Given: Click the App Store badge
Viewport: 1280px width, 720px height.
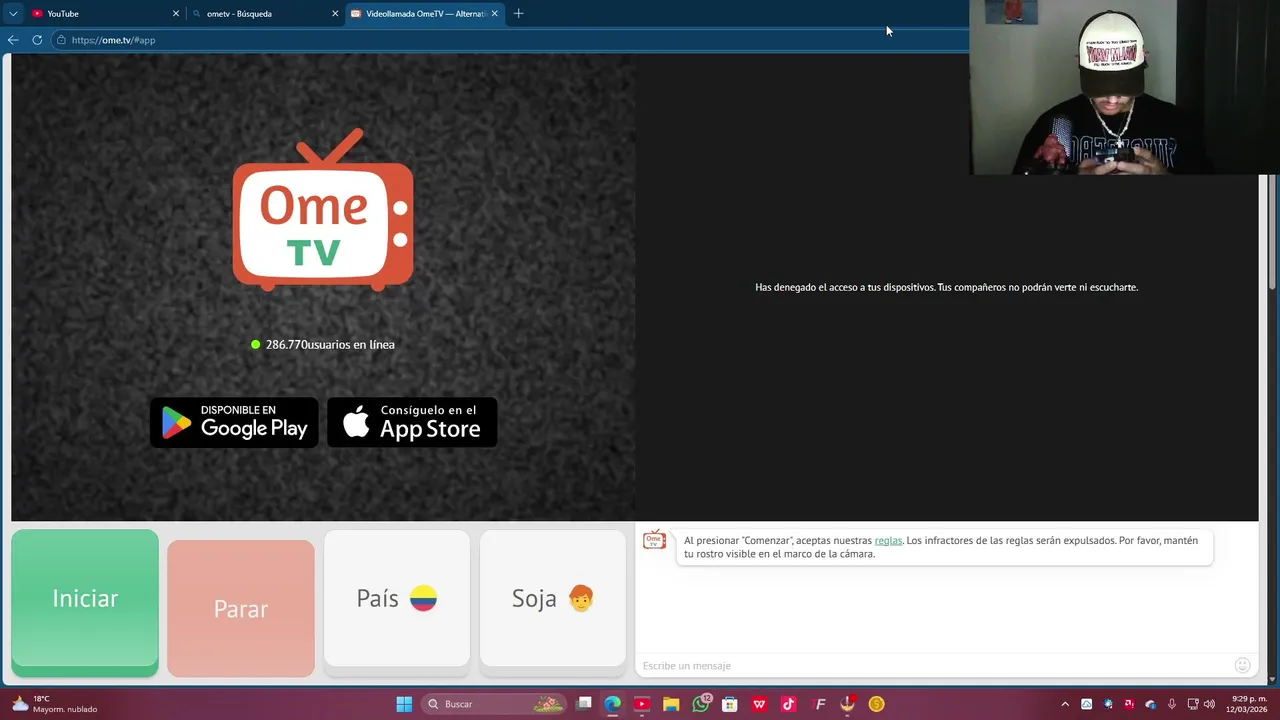Looking at the screenshot, I should click(412, 422).
